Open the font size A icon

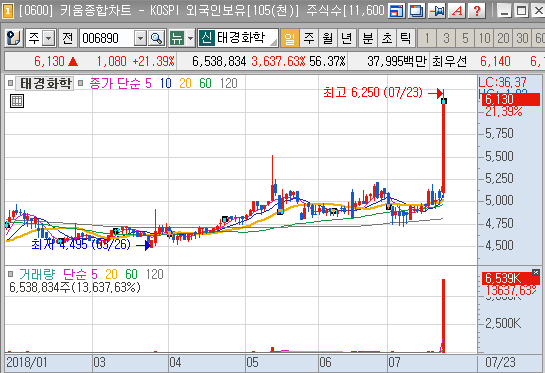(457, 11)
